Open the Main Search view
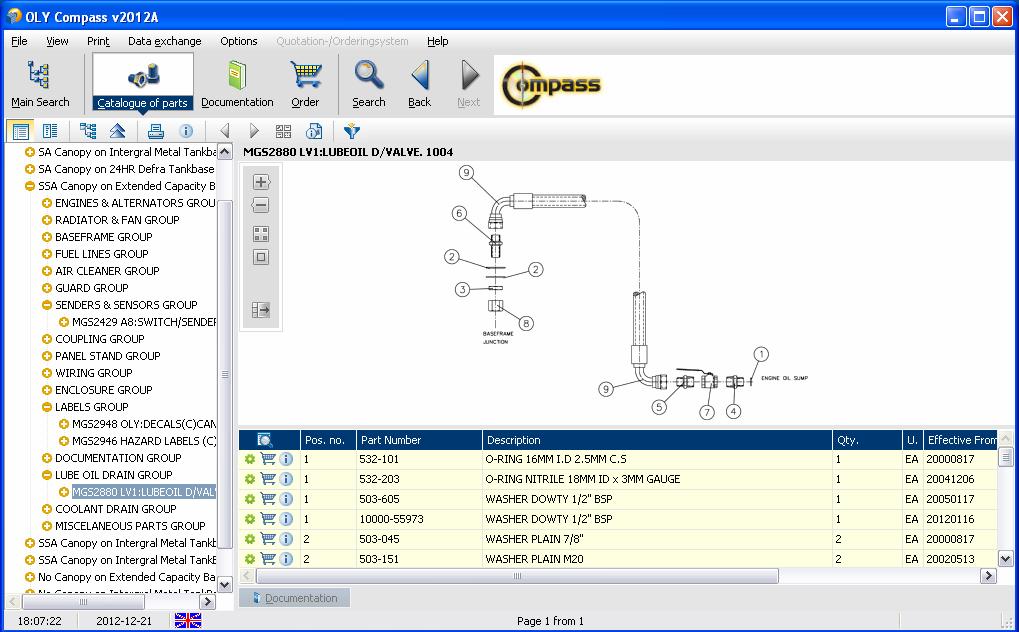1019x632 pixels. (40, 83)
